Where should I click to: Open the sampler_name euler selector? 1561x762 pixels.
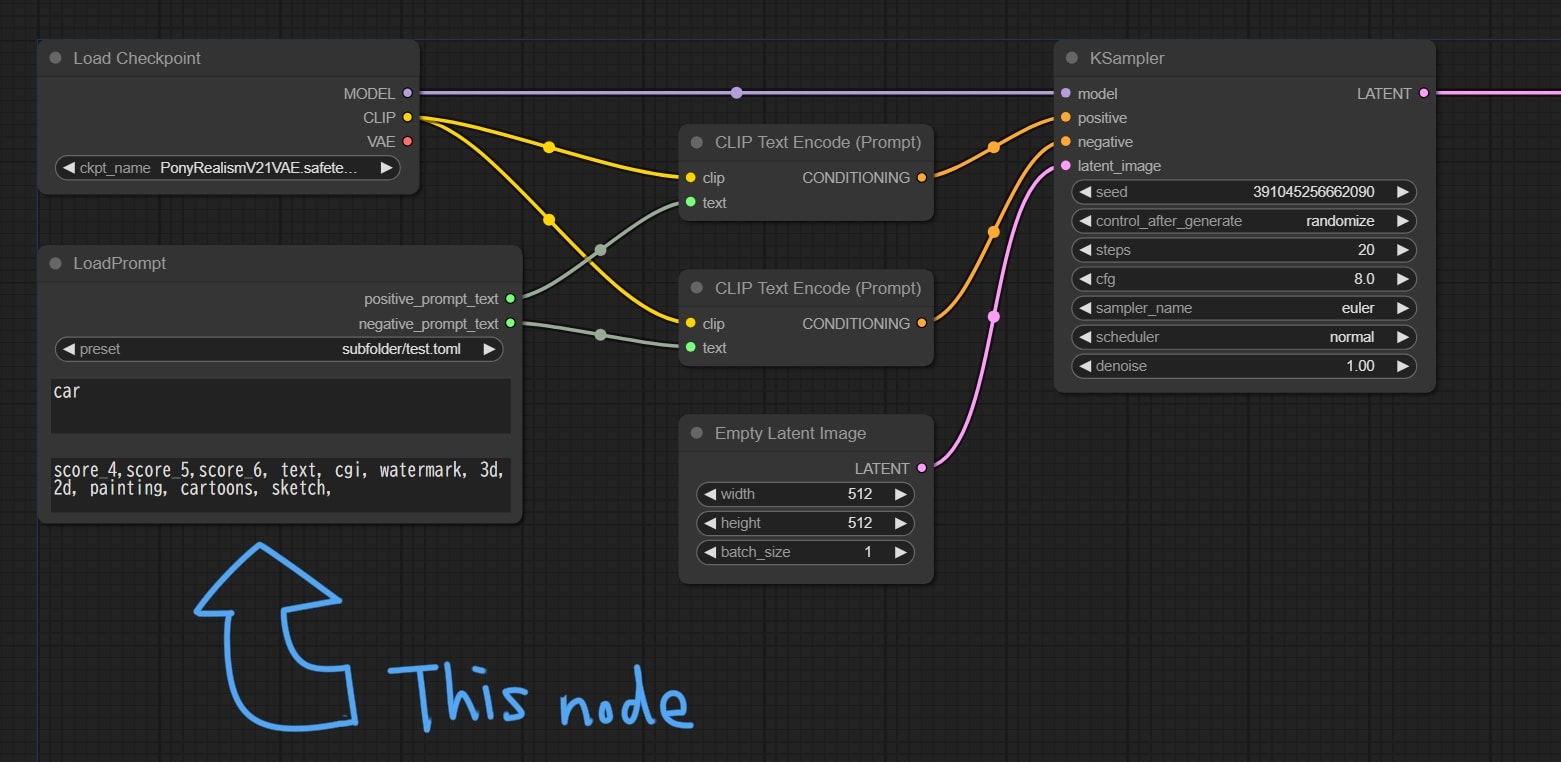click(x=1244, y=308)
